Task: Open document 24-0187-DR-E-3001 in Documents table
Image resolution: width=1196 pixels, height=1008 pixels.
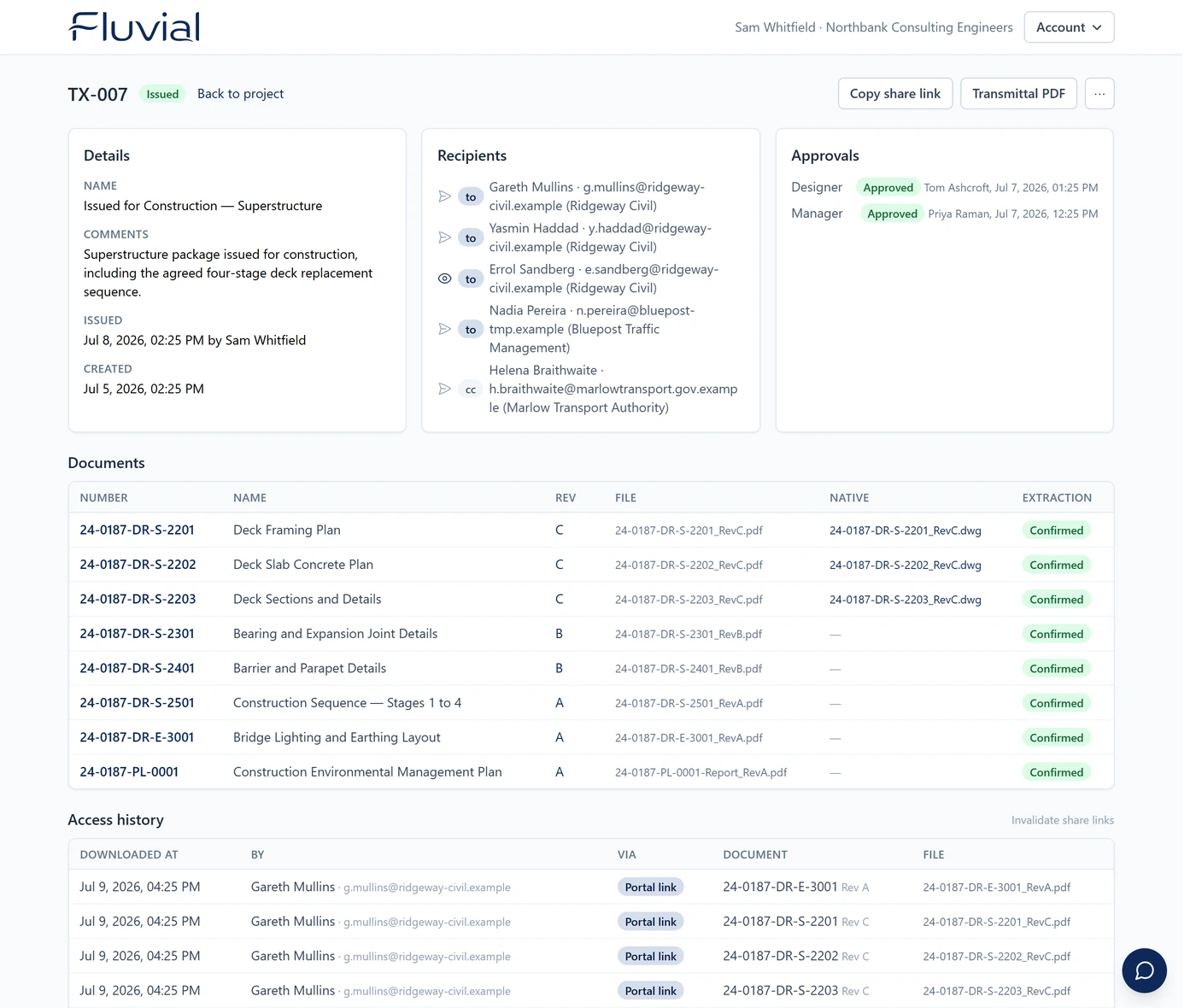Action: coord(137,737)
